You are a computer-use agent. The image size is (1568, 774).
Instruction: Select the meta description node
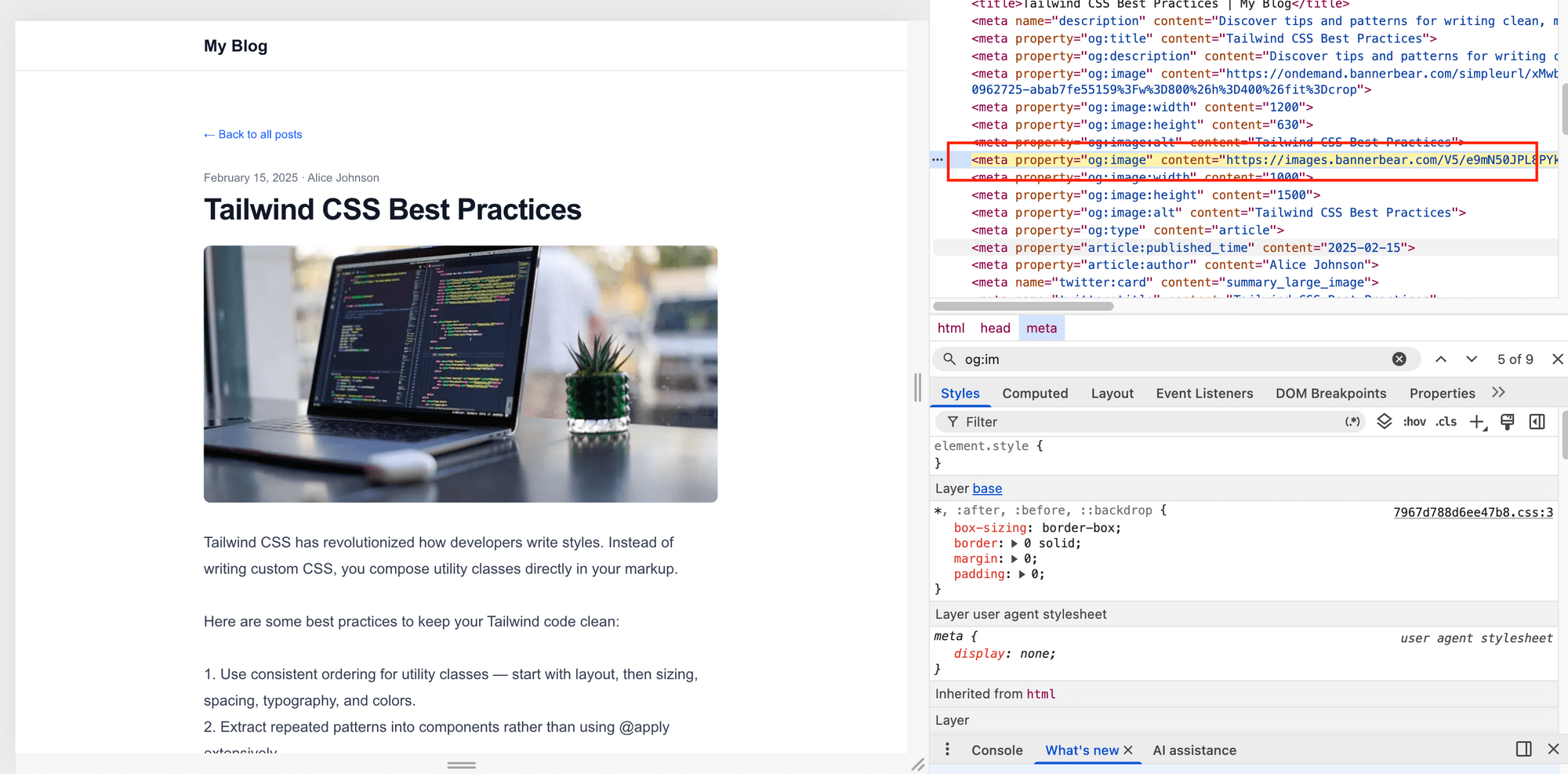point(1265,21)
